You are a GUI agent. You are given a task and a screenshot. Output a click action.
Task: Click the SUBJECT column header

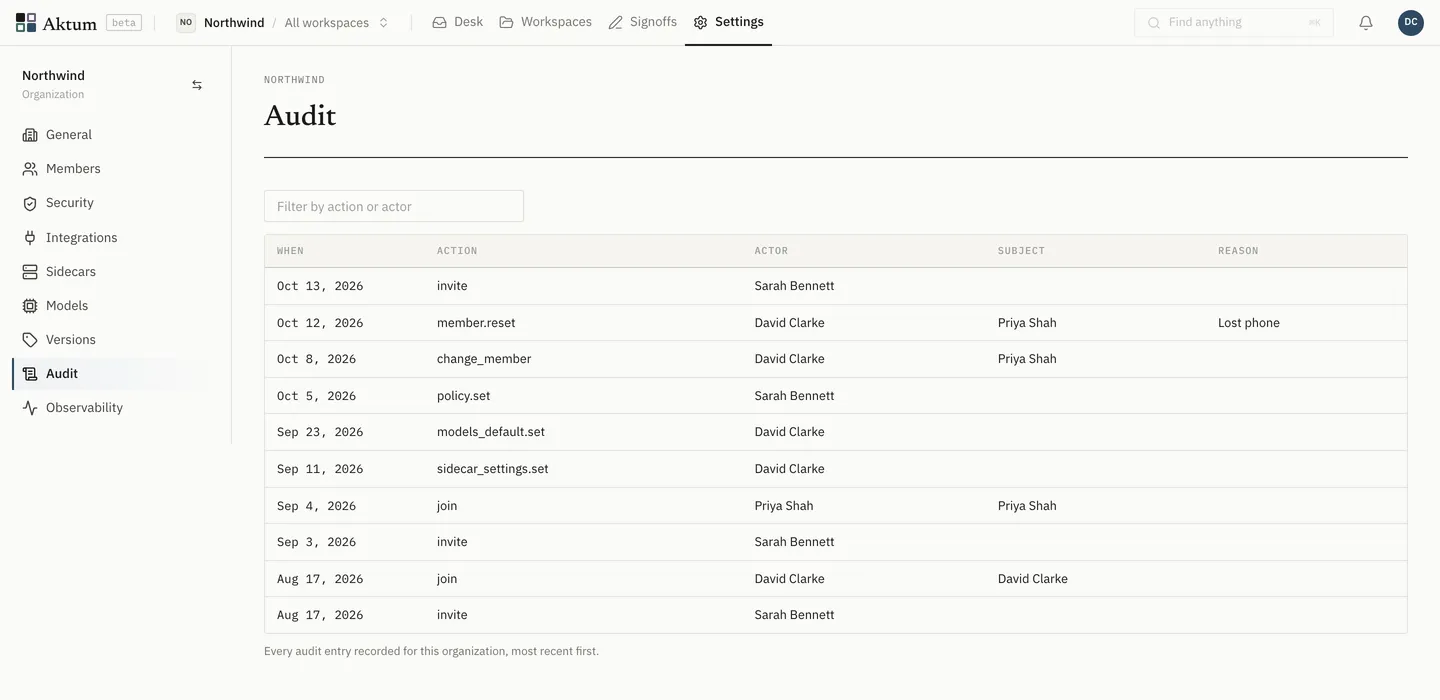(1021, 251)
